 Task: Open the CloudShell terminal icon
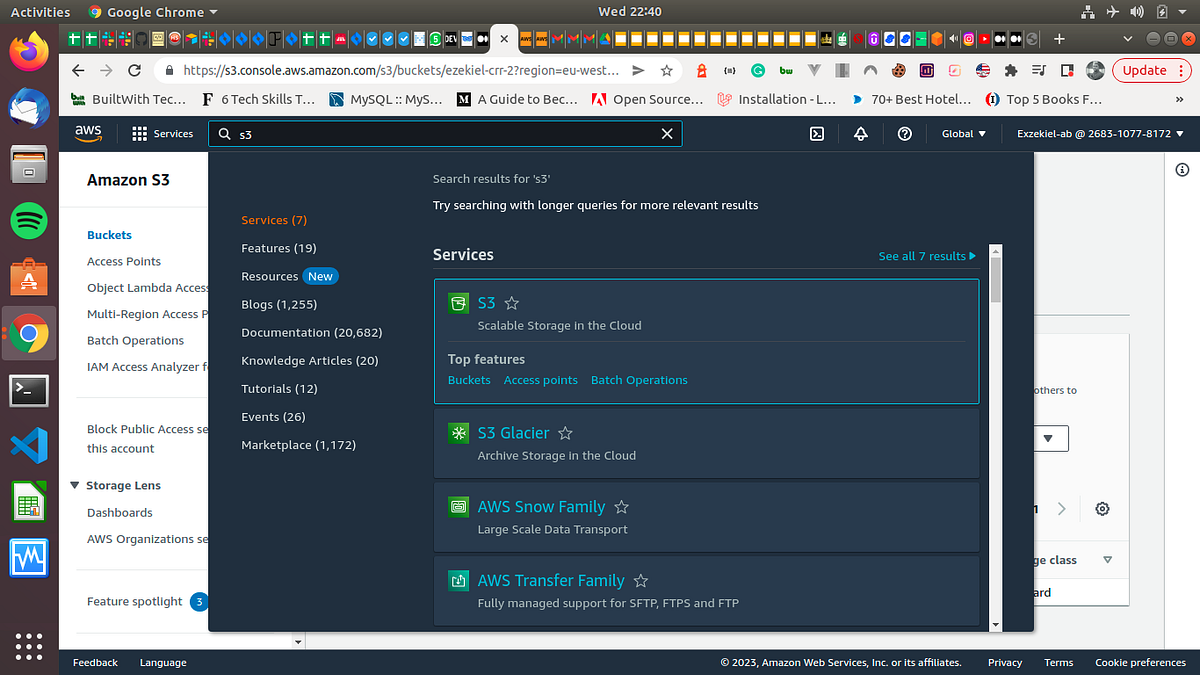817,134
